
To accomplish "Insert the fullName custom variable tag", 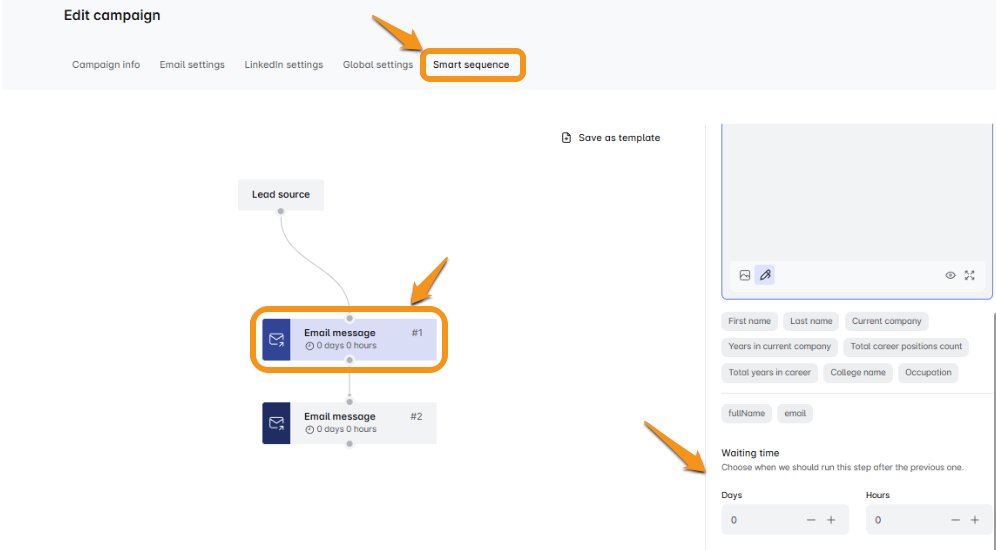I will [746, 413].
